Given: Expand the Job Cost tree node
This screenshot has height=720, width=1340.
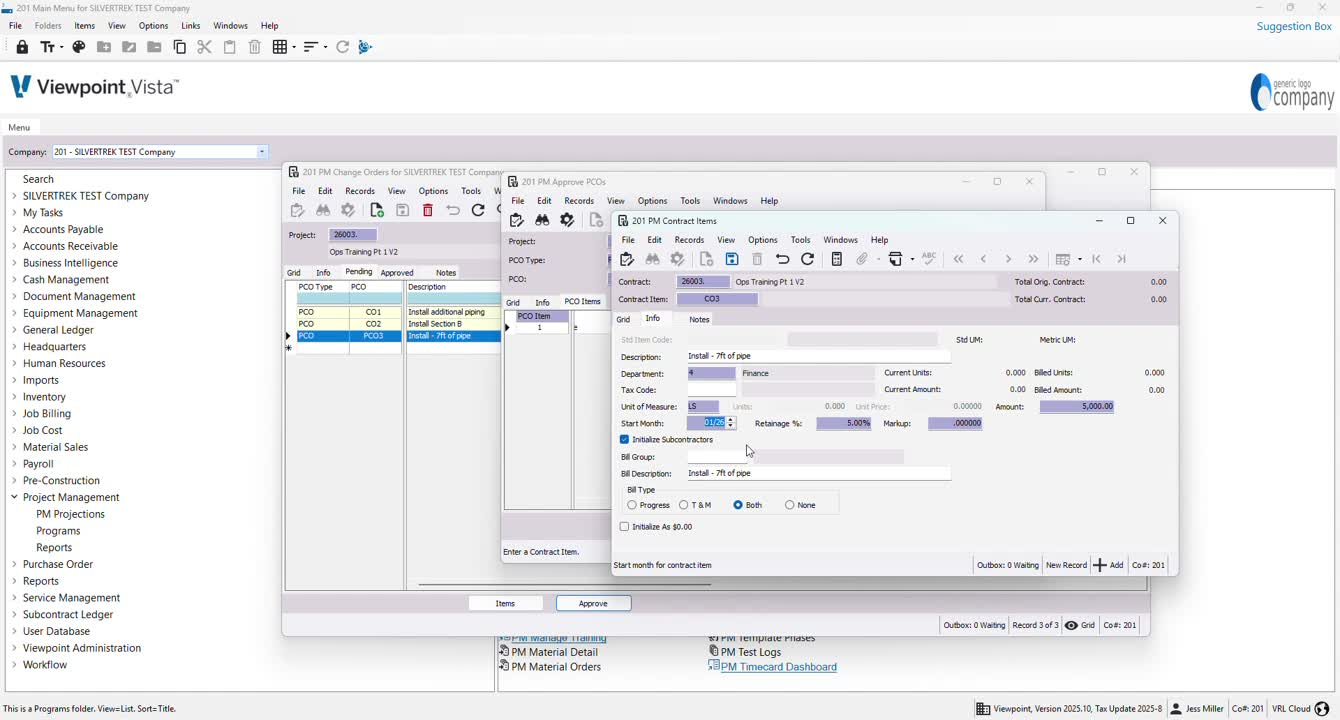Looking at the screenshot, I should click(14, 430).
